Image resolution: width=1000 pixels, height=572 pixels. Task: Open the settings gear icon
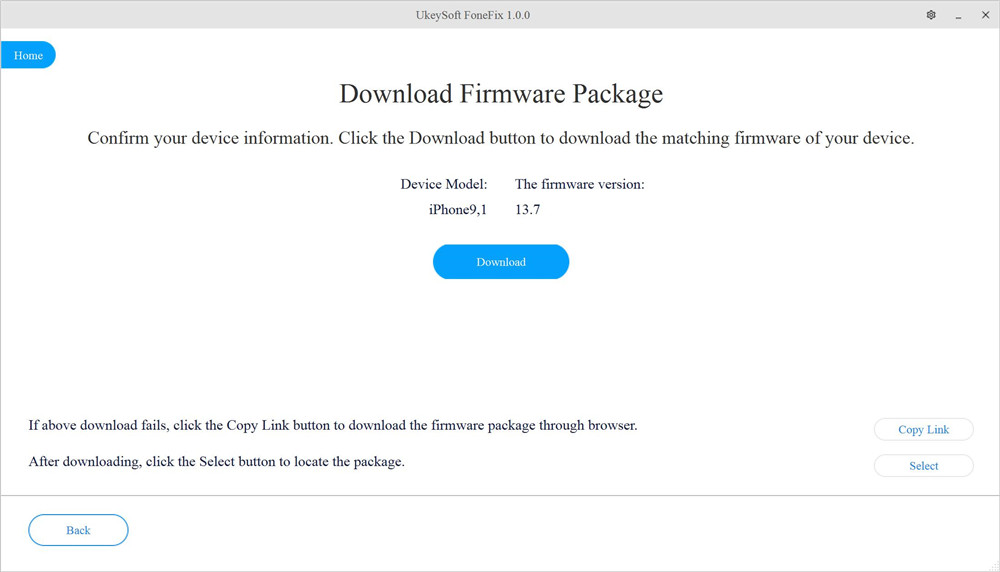pyautogui.click(x=931, y=15)
